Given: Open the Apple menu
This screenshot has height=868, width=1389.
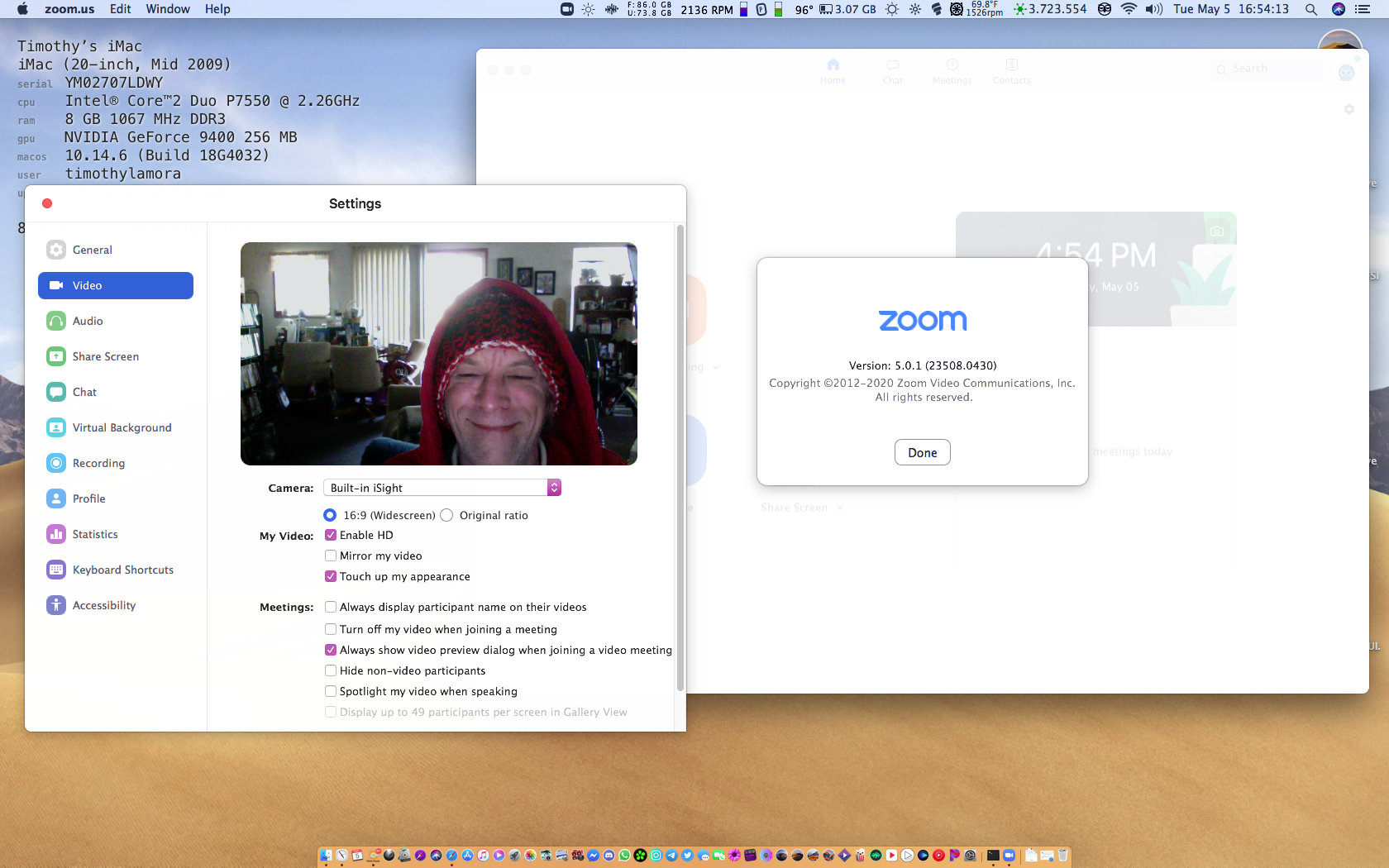Looking at the screenshot, I should tap(22, 9).
